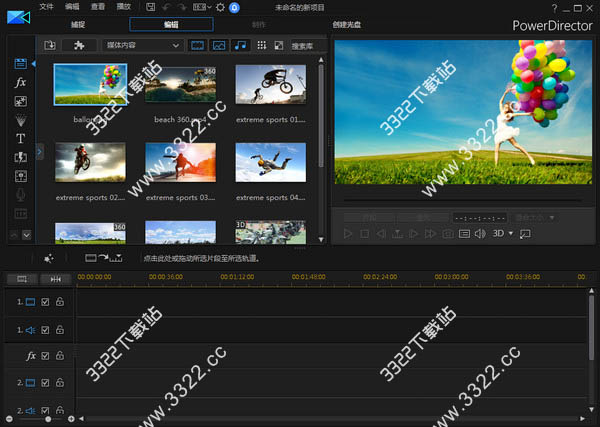Click the undo arrow in the top bar

[166, 7]
